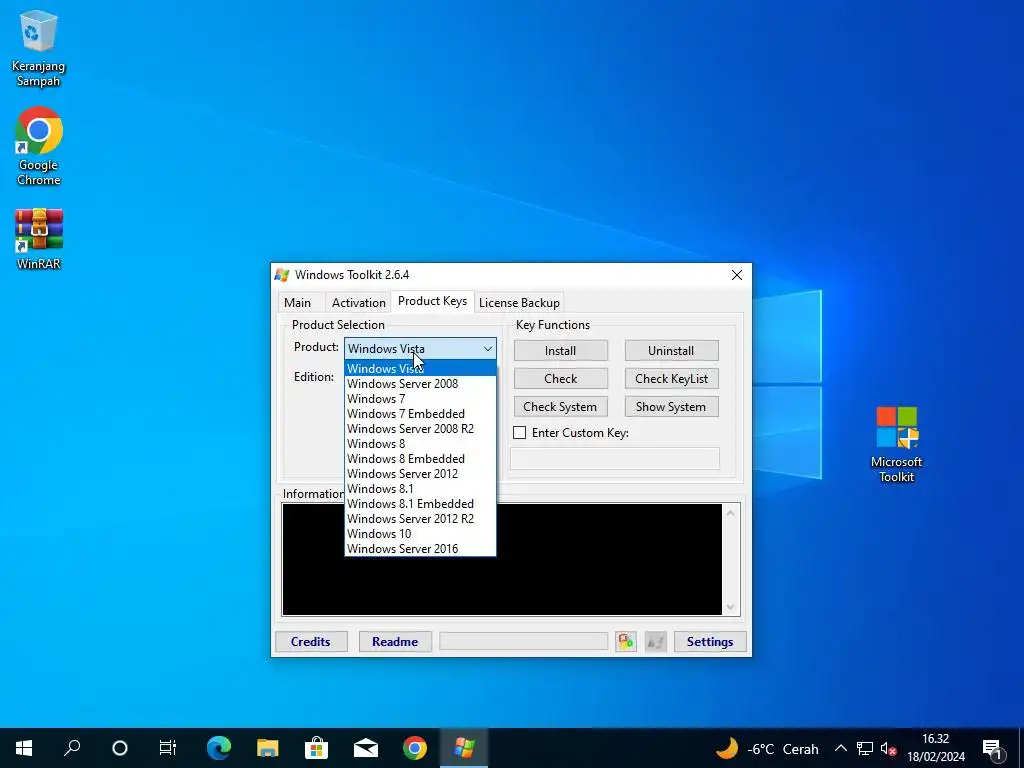Click the weather moon icon in taskbar
The width and height of the screenshot is (1024, 768).
(x=727, y=748)
